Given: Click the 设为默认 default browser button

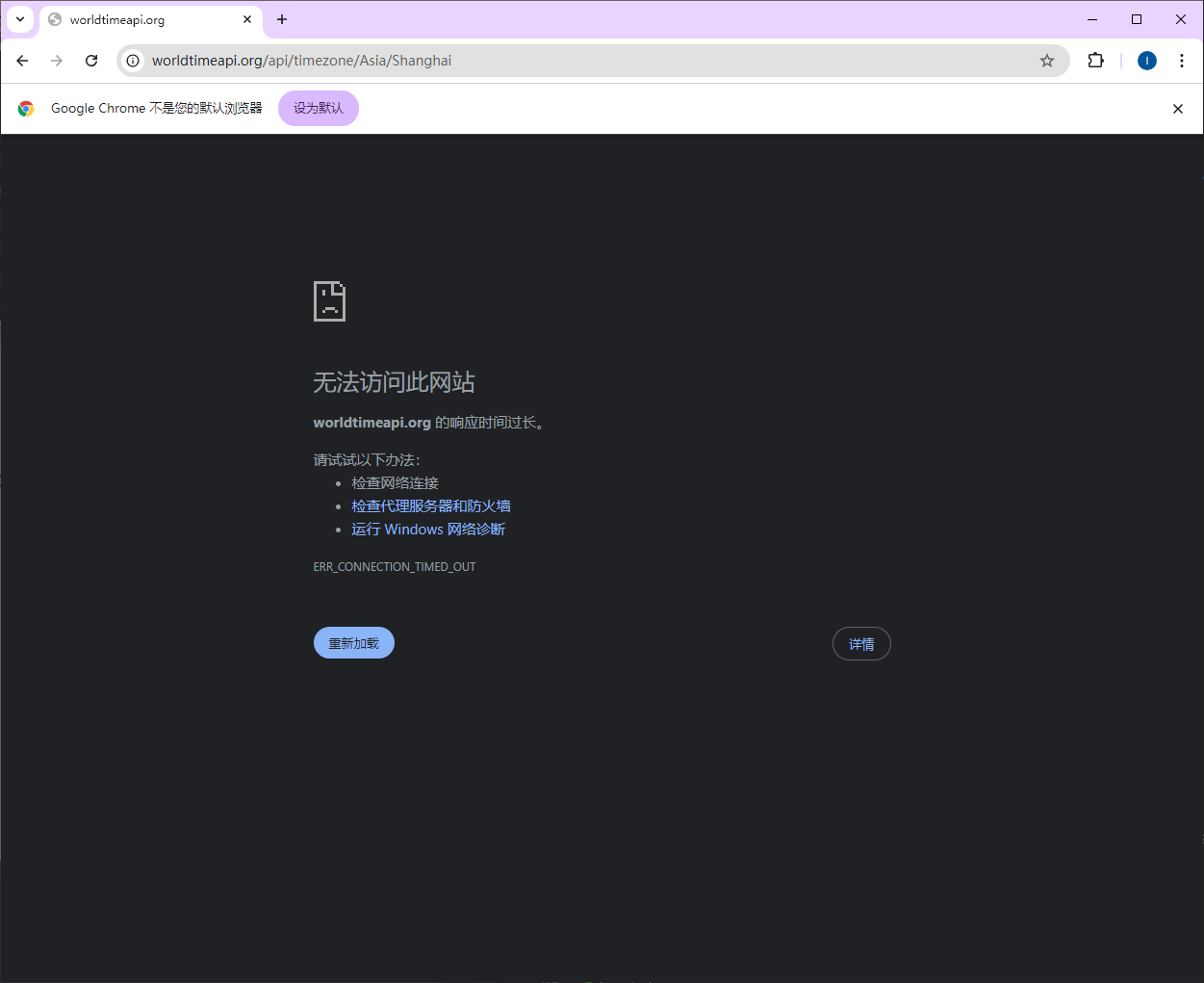Looking at the screenshot, I should [318, 108].
